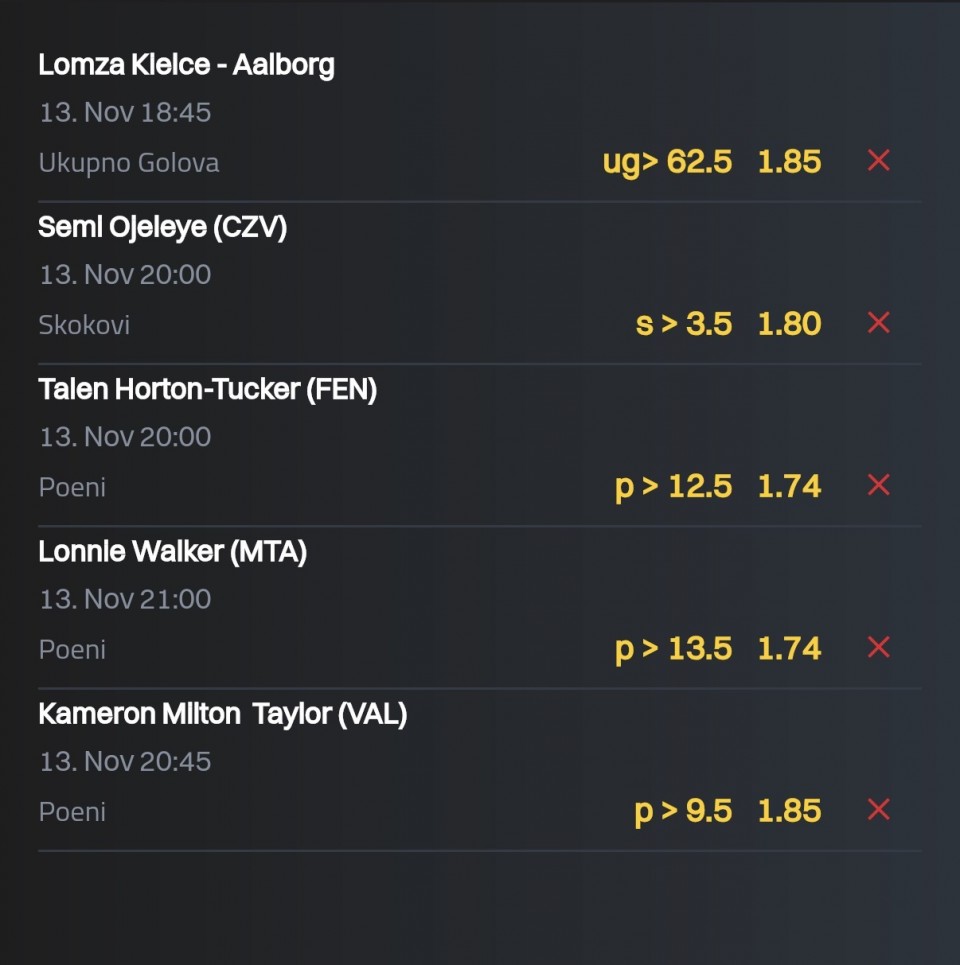Remove the Lonnie Walker points bet
960x965 pixels.
[x=878, y=648]
